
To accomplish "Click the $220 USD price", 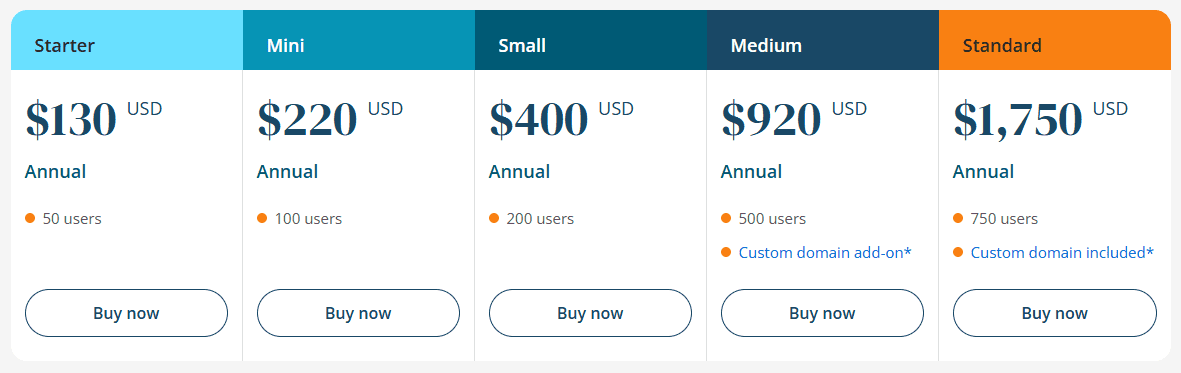I will [x=330, y=118].
